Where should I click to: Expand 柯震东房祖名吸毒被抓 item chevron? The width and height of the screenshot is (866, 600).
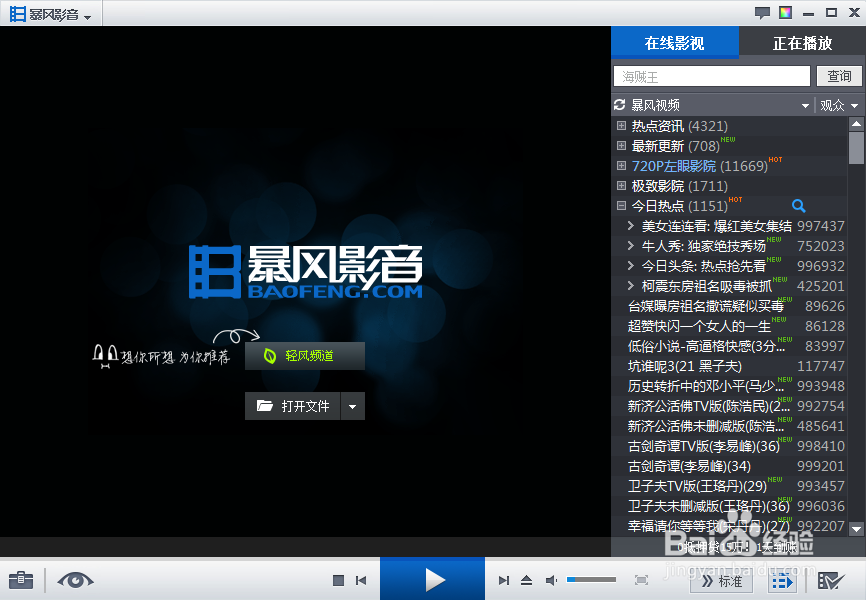631,286
